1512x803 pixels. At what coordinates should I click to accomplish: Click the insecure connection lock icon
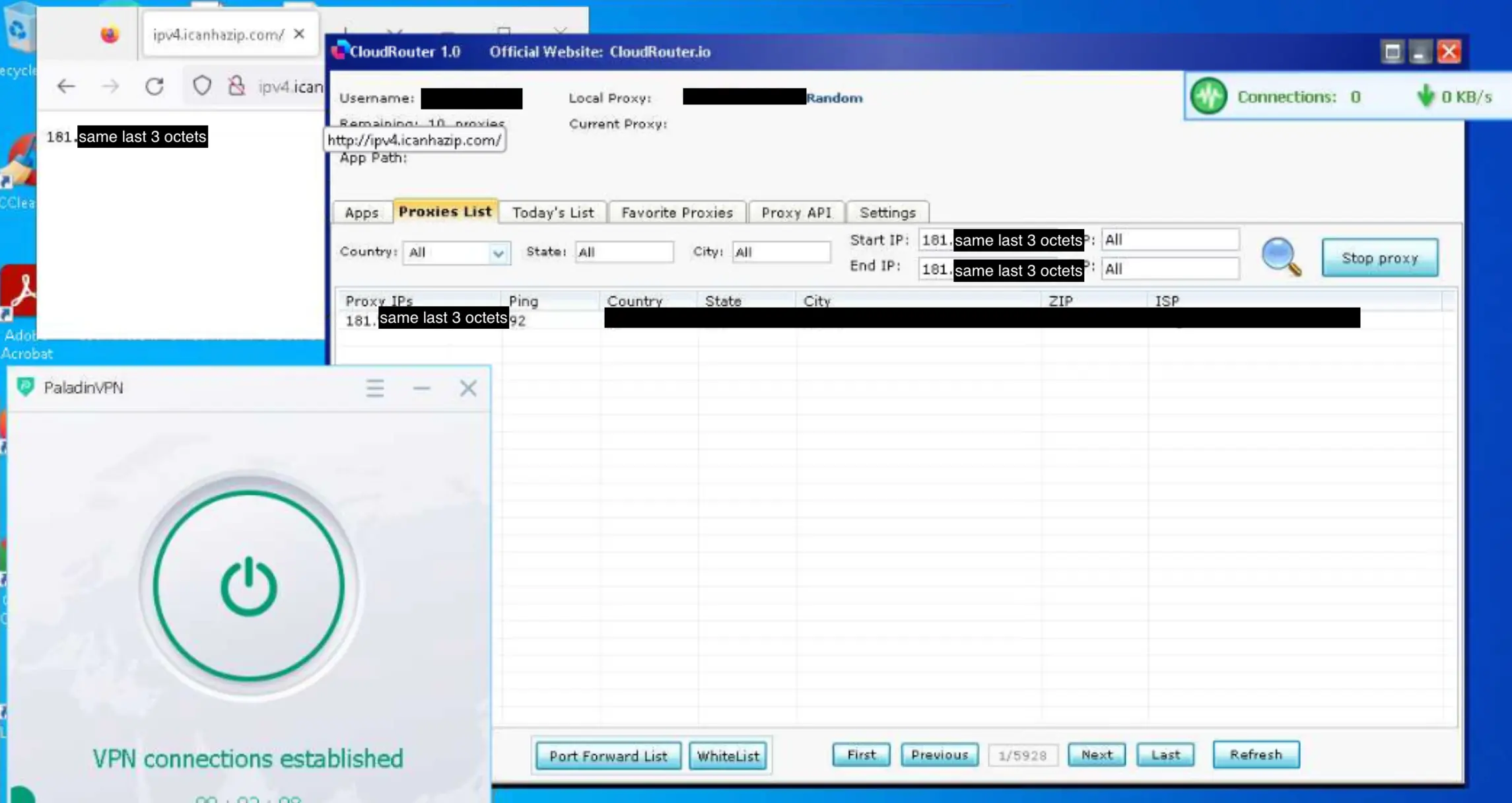pyautogui.click(x=236, y=87)
